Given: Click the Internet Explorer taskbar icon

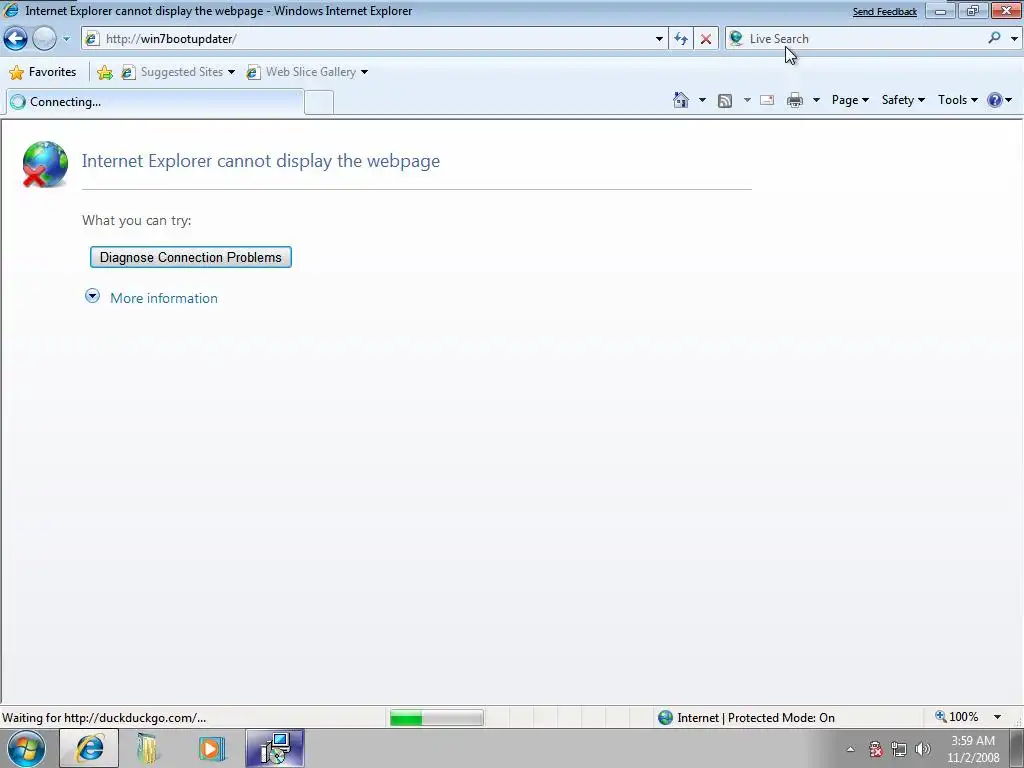Looking at the screenshot, I should (89, 748).
